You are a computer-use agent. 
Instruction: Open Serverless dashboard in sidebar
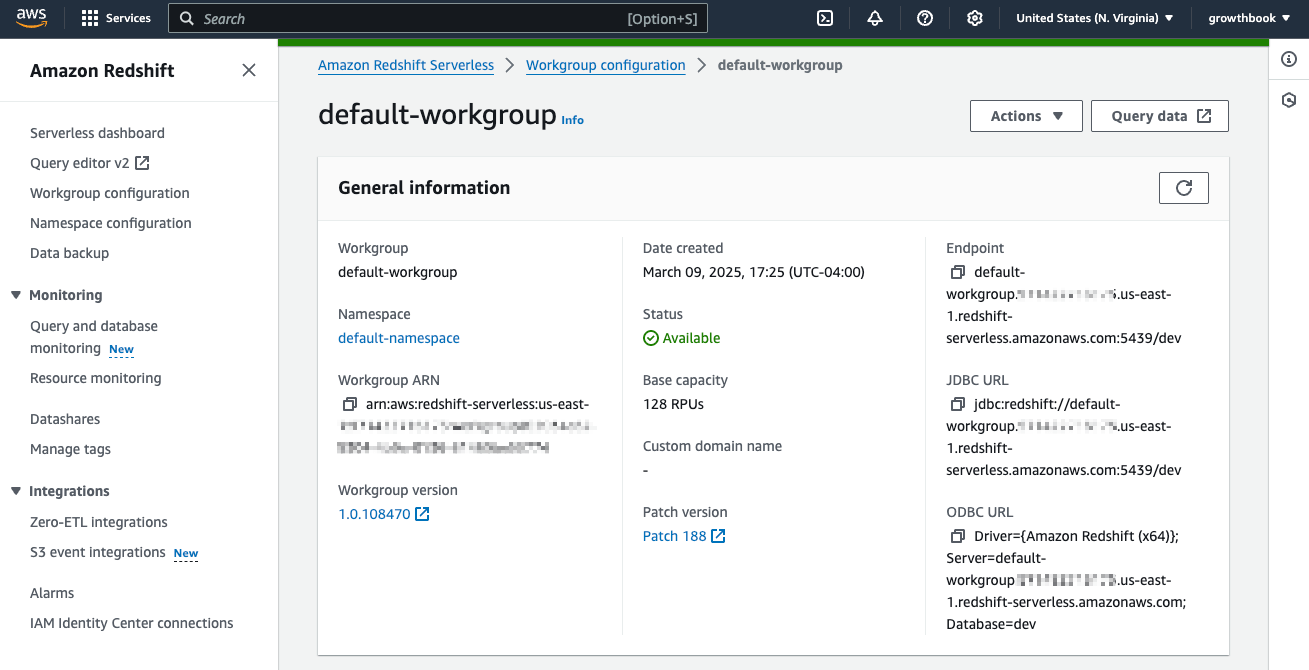tap(97, 133)
